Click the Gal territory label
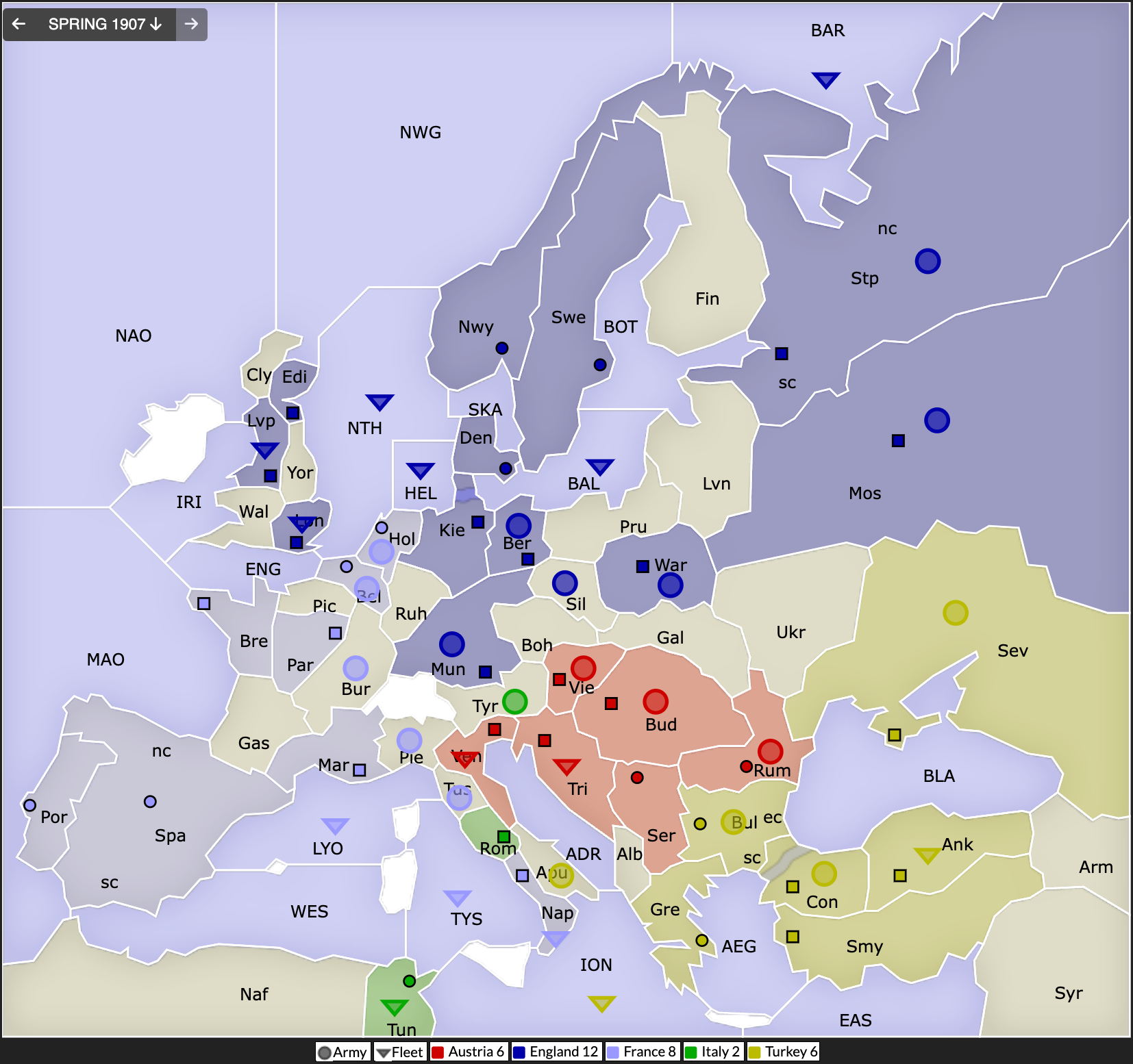The height and width of the screenshot is (1064, 1133). (671, 637)
